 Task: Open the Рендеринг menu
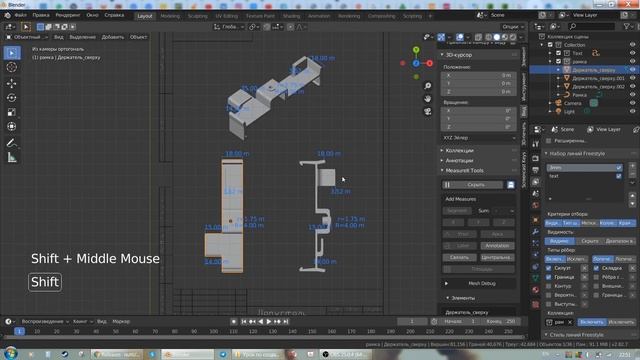pyautogui.click(x=68, y=15)
